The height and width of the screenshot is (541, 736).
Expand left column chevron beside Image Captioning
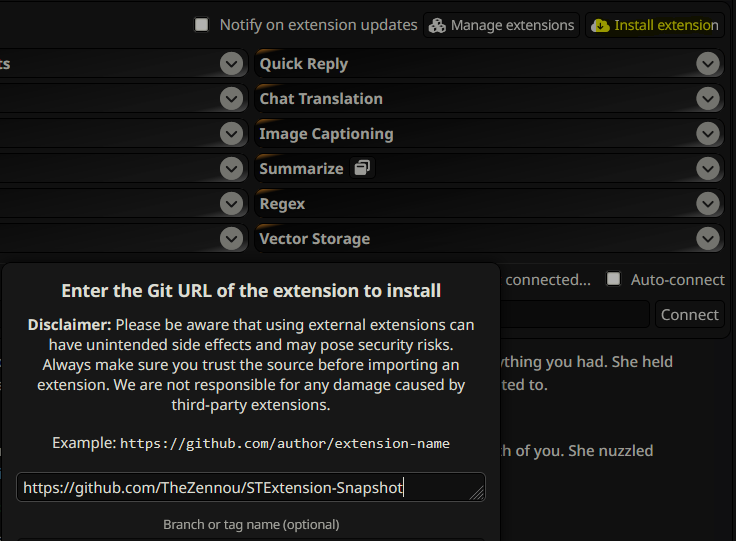(231, 134)
